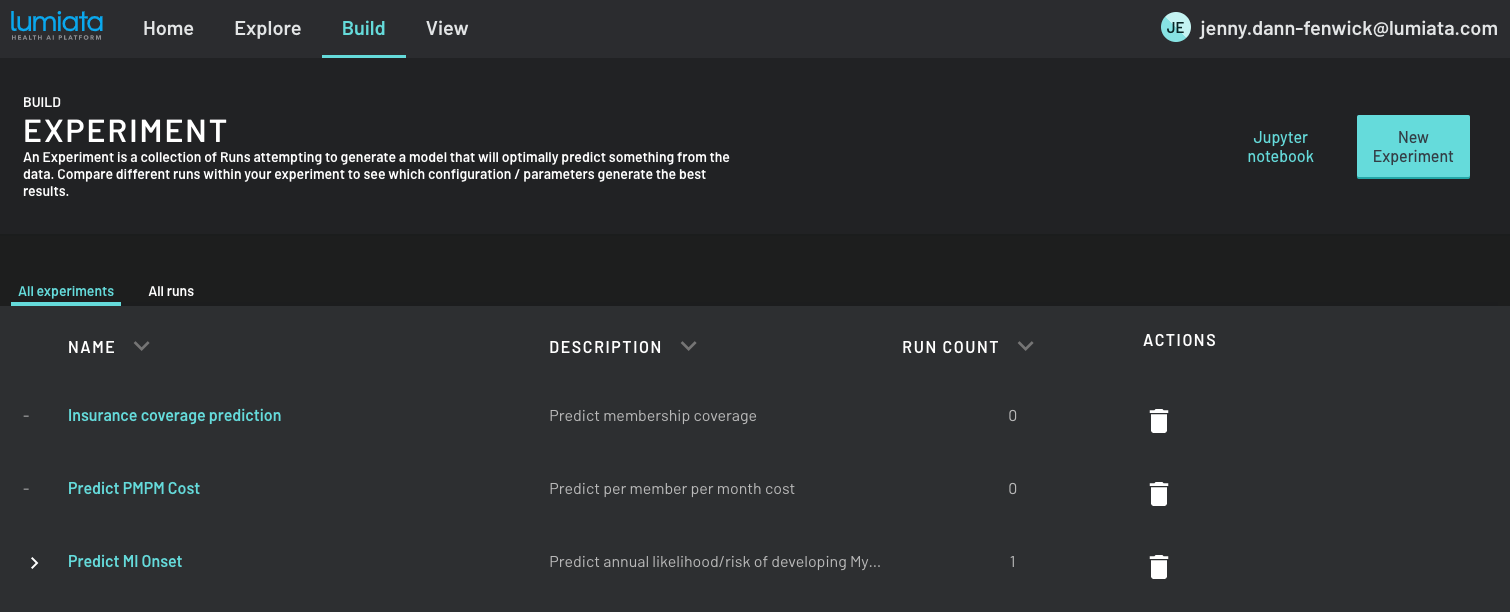Viewport: 1510px width, 612px height.
Task: Expand the Predict MI Onset row
Action: (x=34, y=563)
